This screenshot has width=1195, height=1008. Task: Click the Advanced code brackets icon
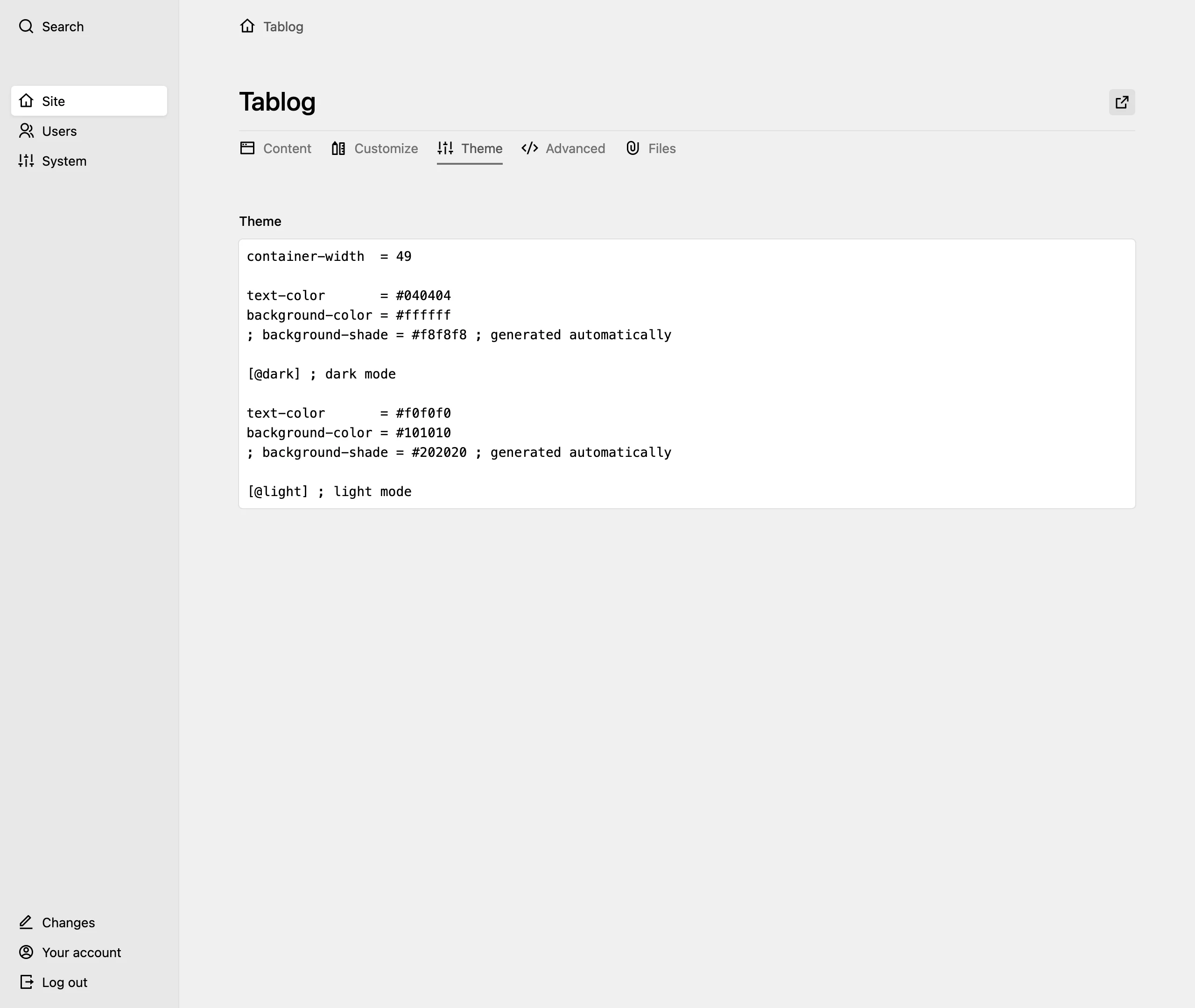pos(529,148)
